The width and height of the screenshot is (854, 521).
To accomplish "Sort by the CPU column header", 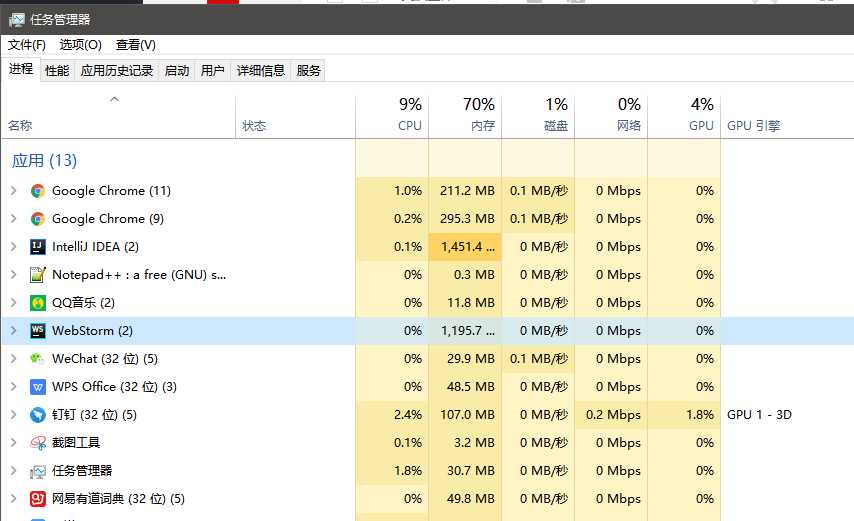I will pyautogui.click(x=392, y=117).
